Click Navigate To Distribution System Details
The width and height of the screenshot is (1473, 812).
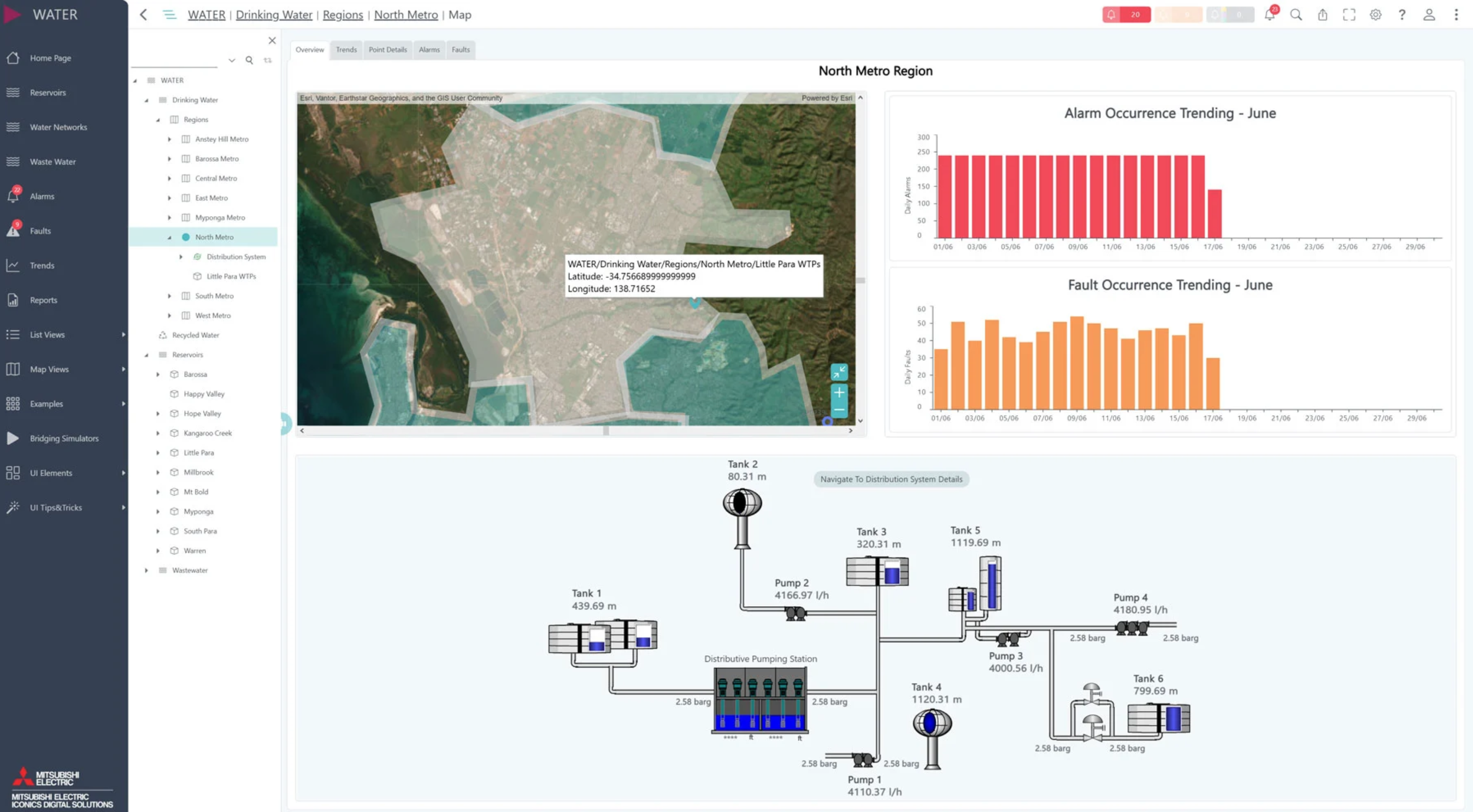[891, 479]
